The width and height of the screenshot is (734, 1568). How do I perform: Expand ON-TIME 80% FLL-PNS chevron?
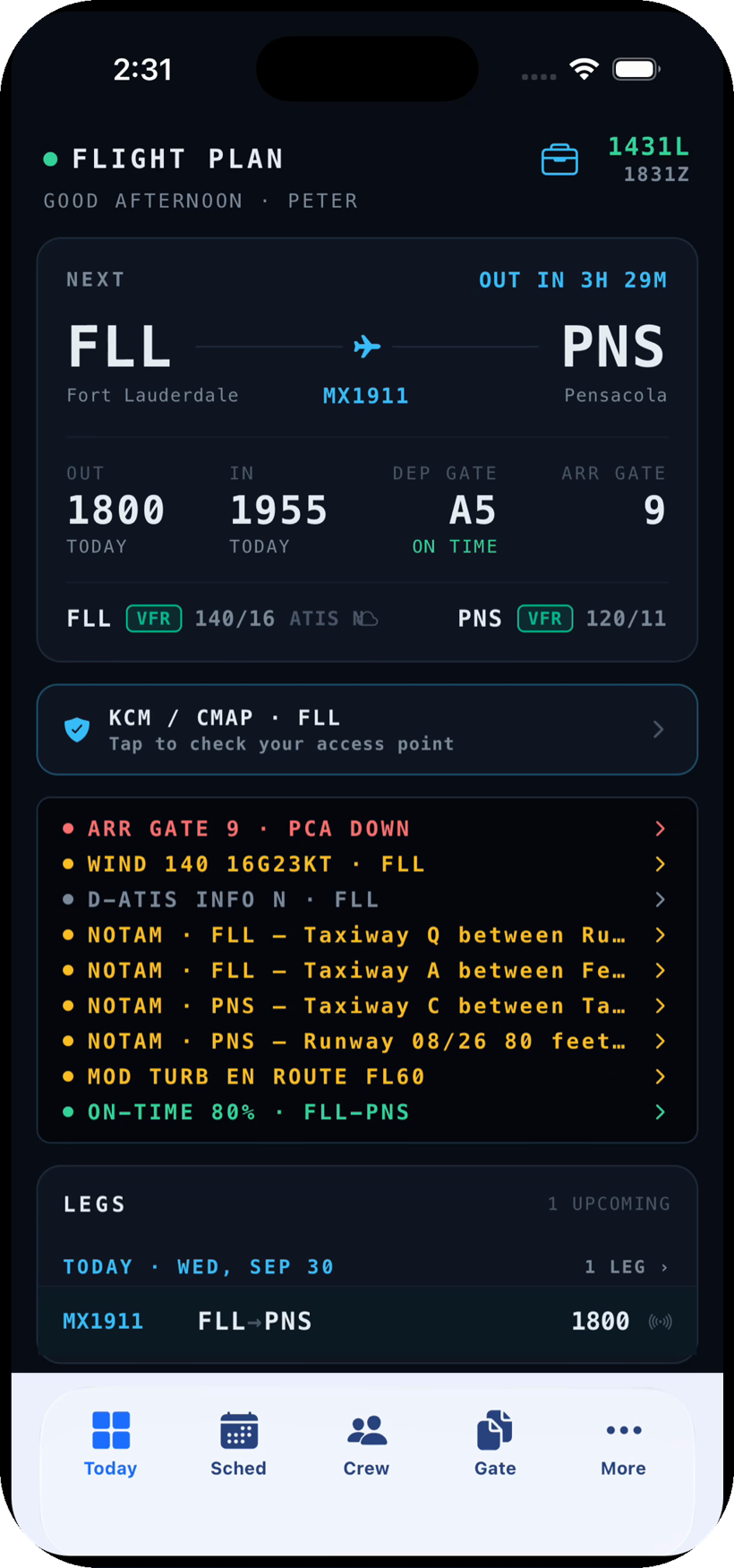[x=661, y=1112]
